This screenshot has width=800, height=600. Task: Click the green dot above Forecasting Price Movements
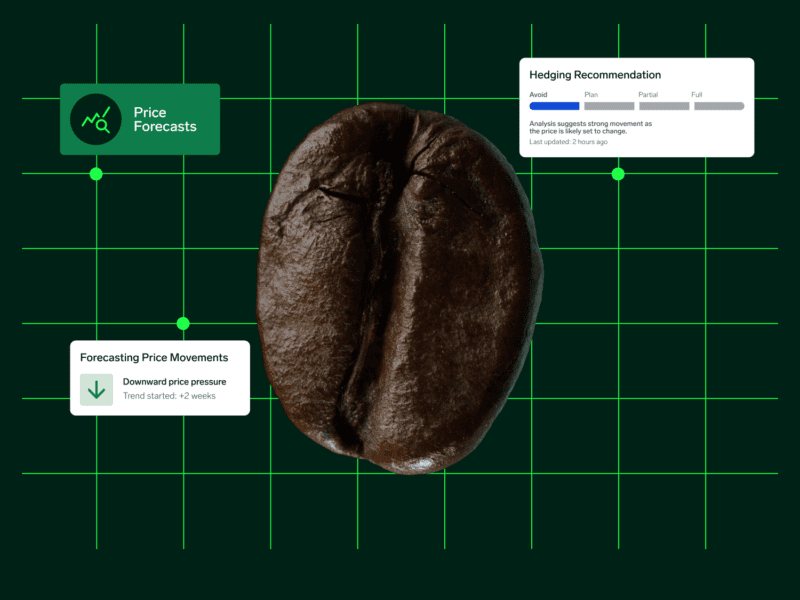click(x=183, y=323)
